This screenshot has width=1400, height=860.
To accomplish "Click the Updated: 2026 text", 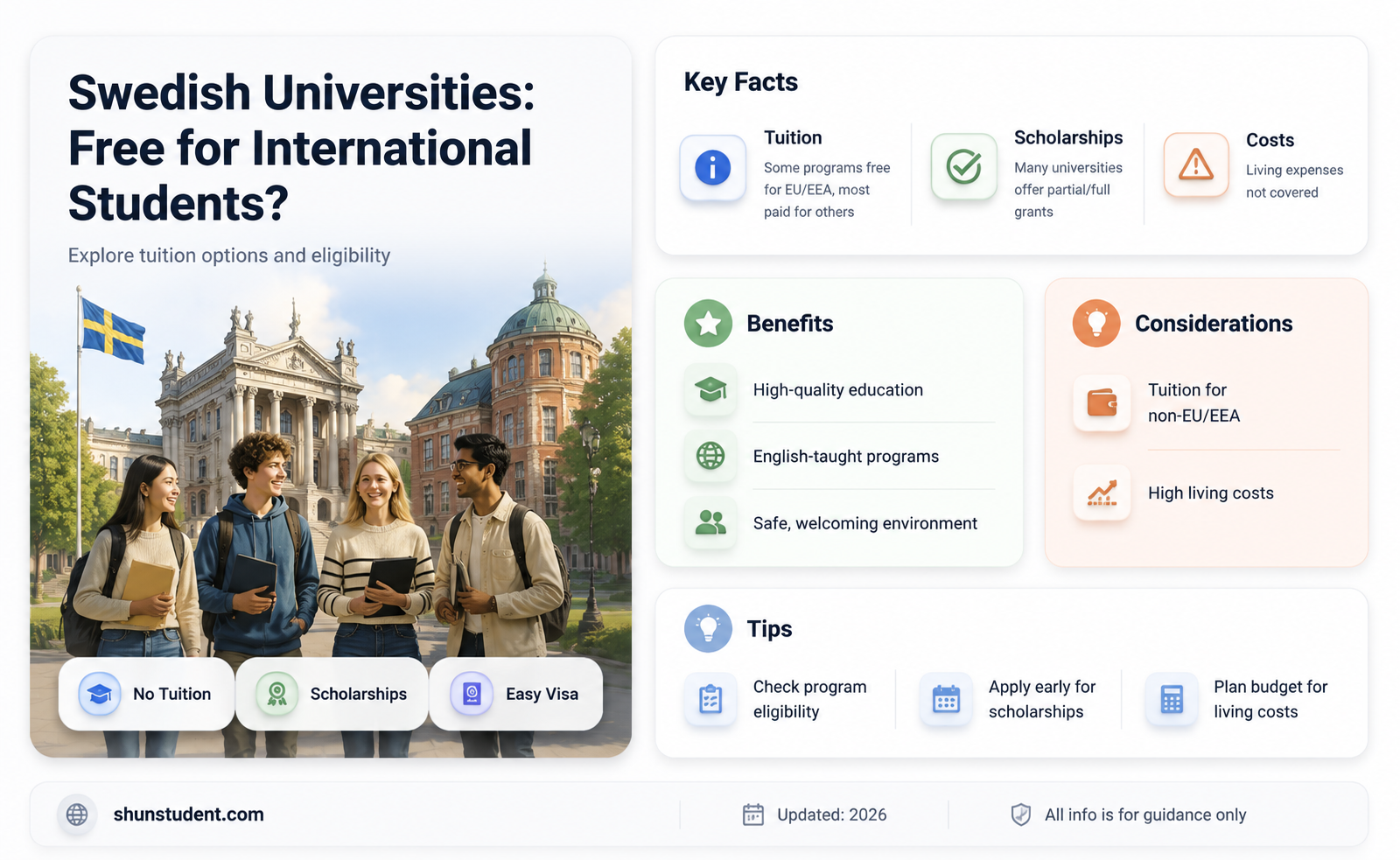I will tap(831, 815).
